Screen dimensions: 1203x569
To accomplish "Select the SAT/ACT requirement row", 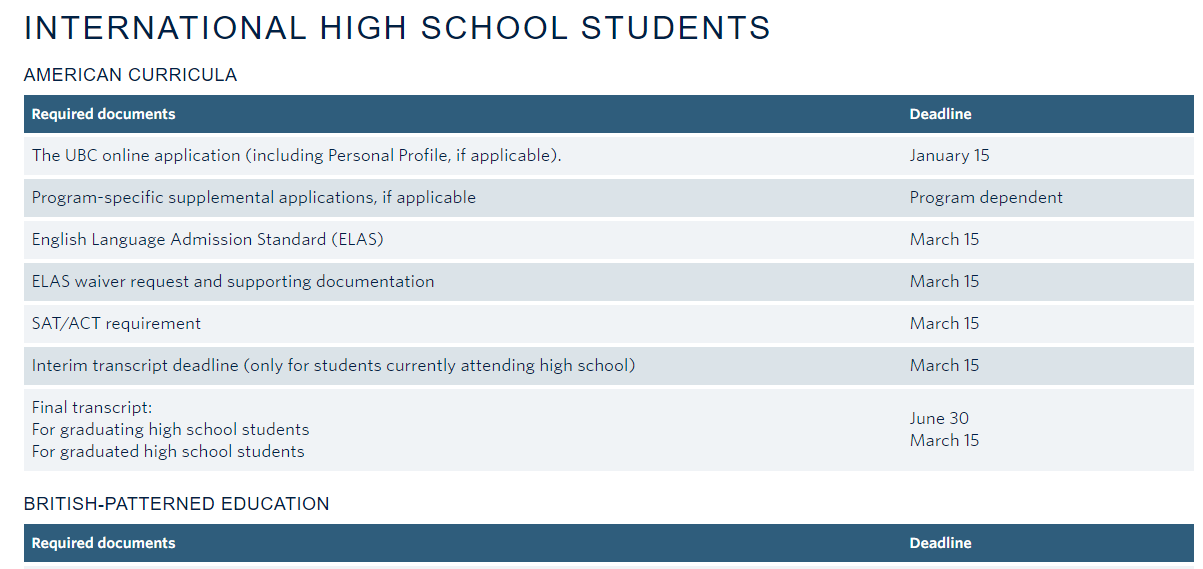I will [609, 324].
